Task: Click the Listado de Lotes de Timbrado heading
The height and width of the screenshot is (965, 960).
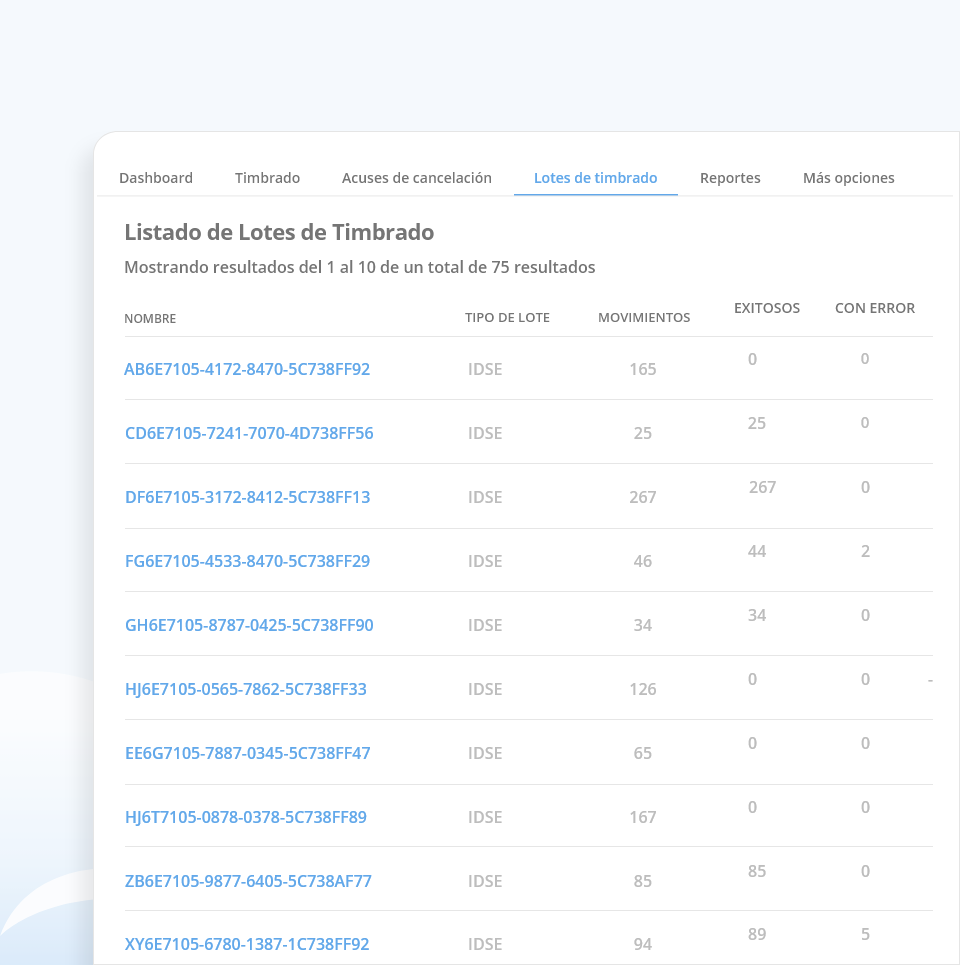Action: coord(279,233)
